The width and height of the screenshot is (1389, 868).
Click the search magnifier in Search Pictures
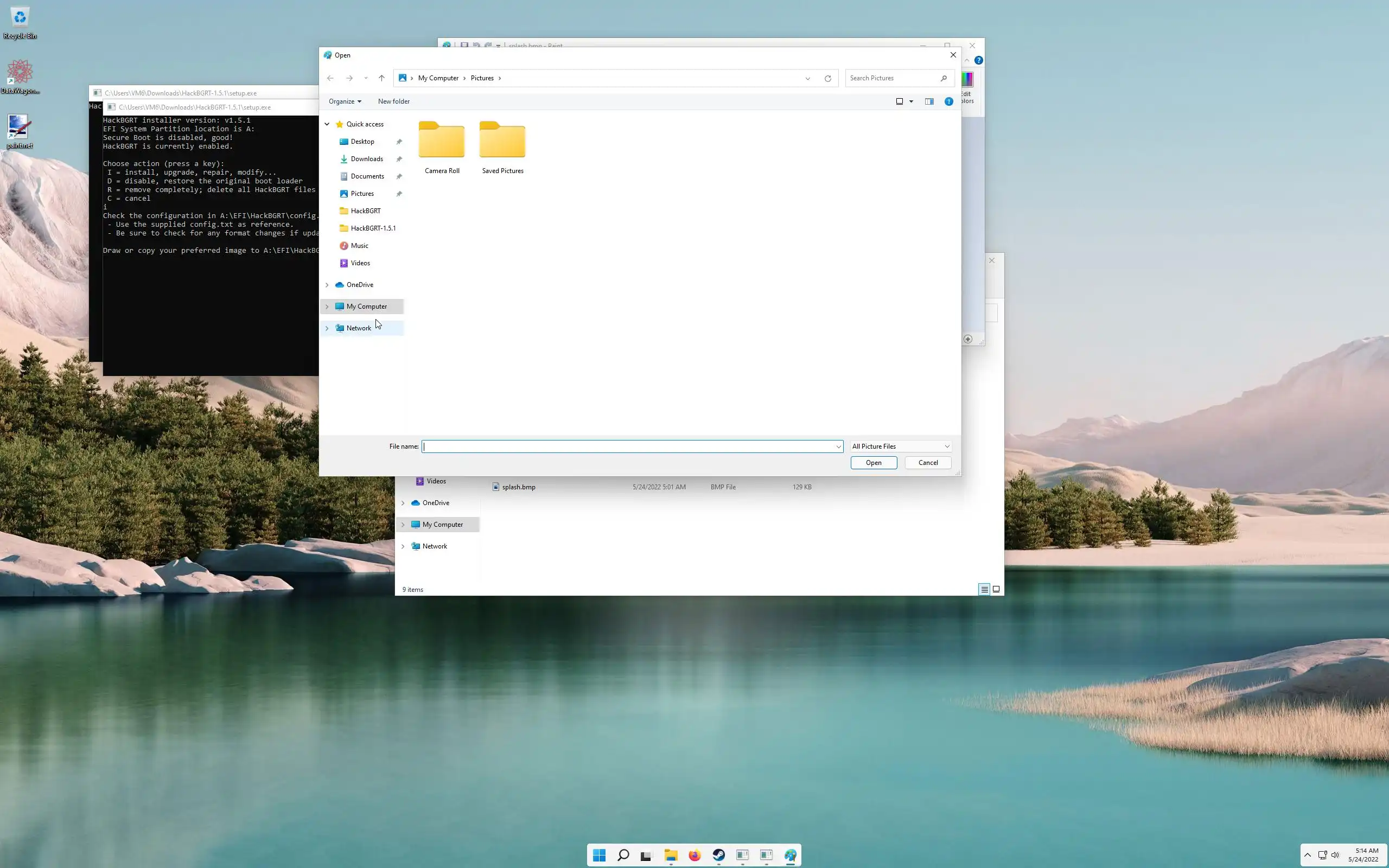(944, 78)
